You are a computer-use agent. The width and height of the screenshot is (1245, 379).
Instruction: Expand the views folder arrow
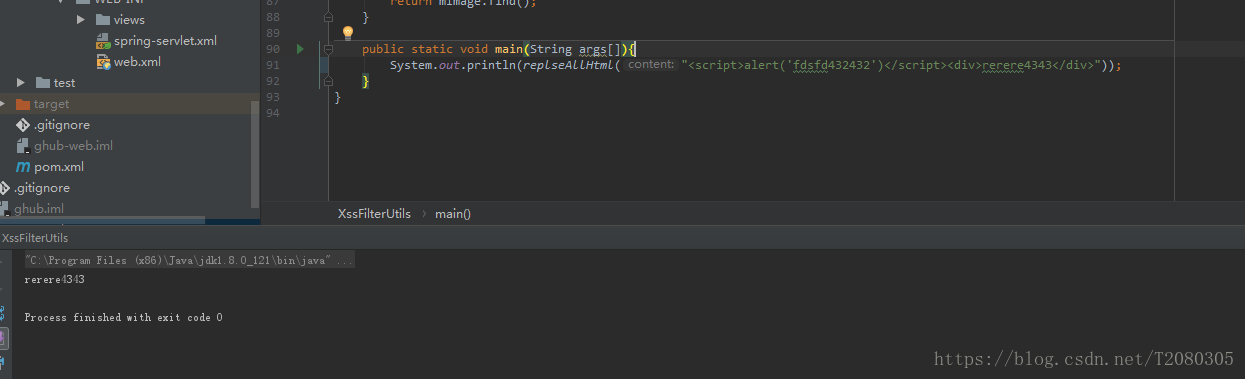81,20
